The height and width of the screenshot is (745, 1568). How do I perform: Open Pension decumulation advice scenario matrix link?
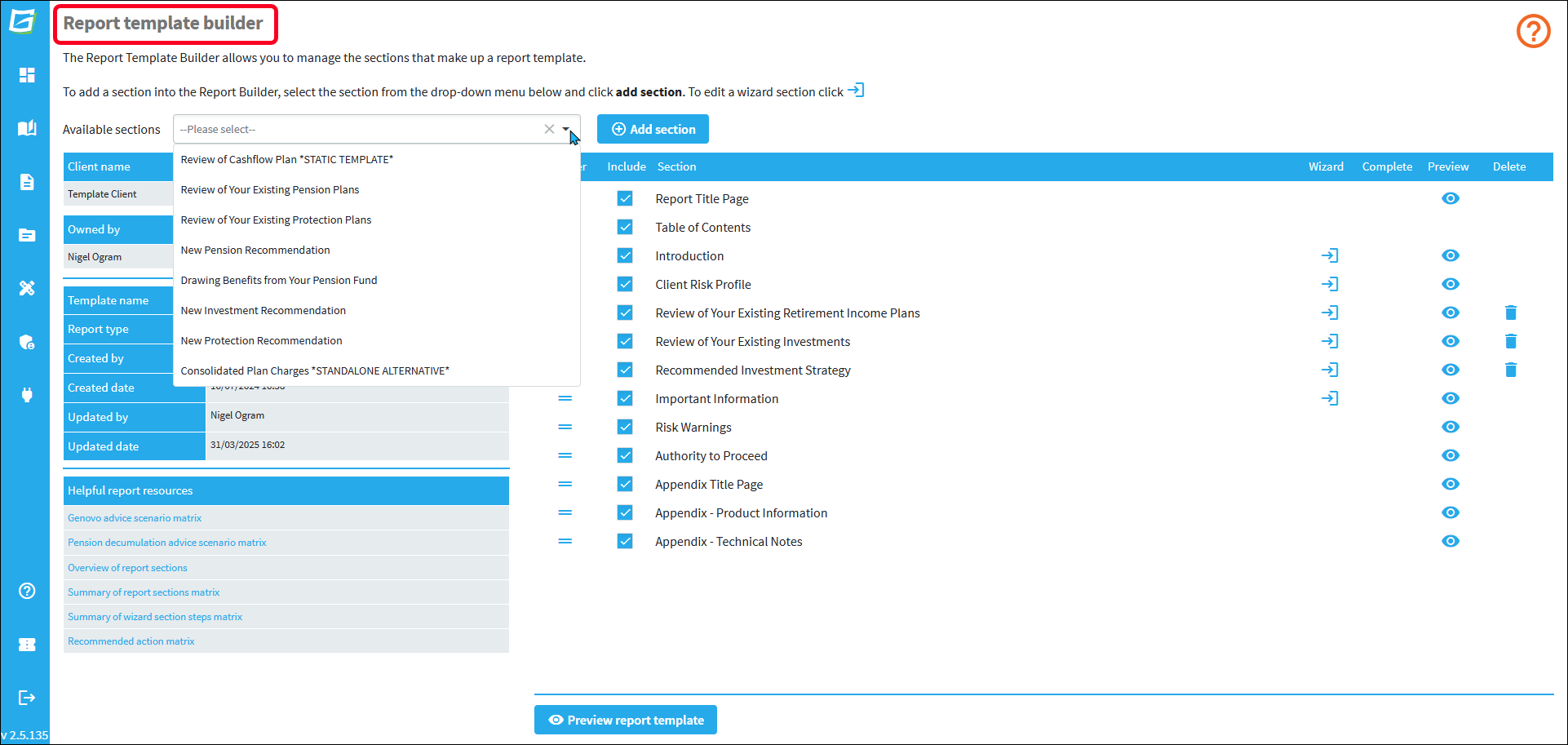click(166, 543)
